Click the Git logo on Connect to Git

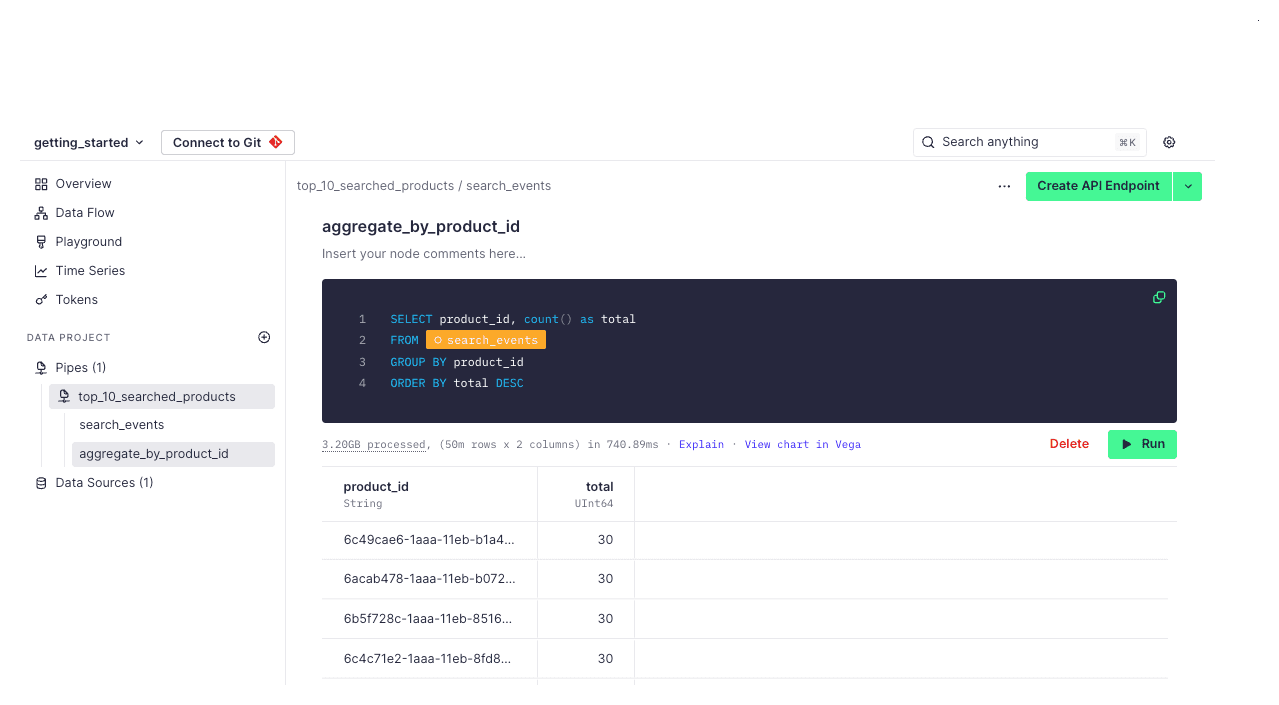276,142
